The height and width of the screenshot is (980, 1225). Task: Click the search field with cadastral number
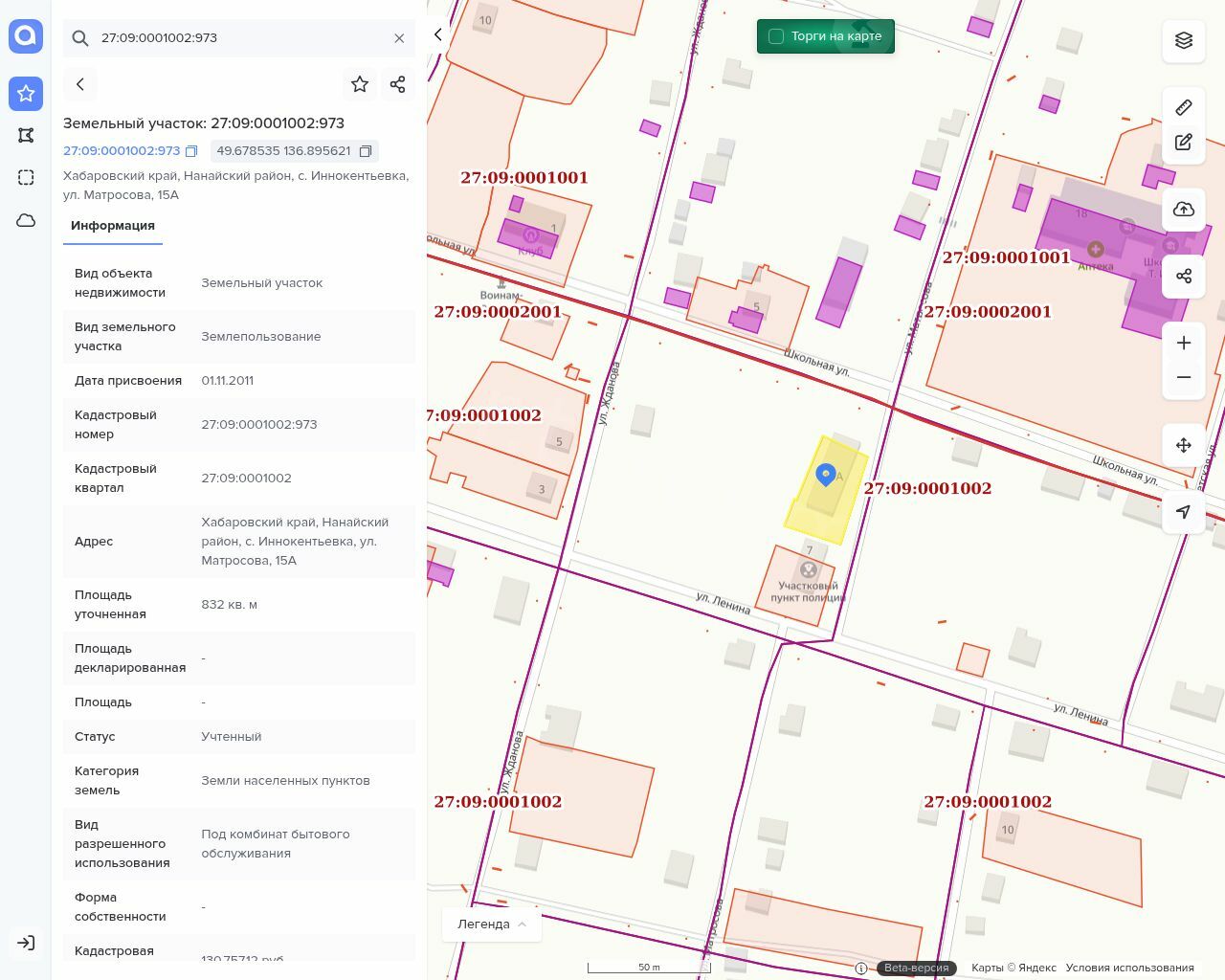click(x=239, y=38)
